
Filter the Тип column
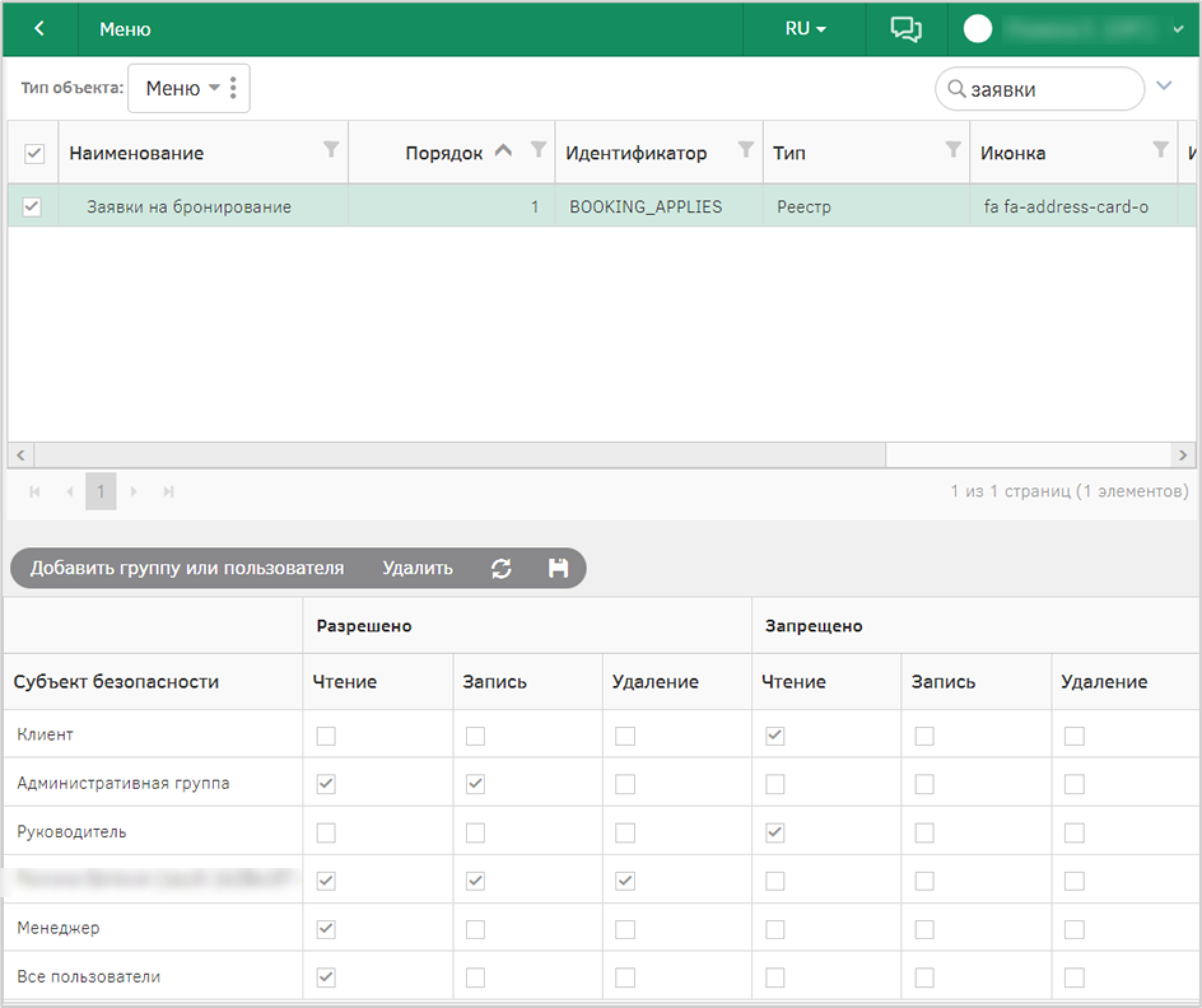[x=953, y=150]
